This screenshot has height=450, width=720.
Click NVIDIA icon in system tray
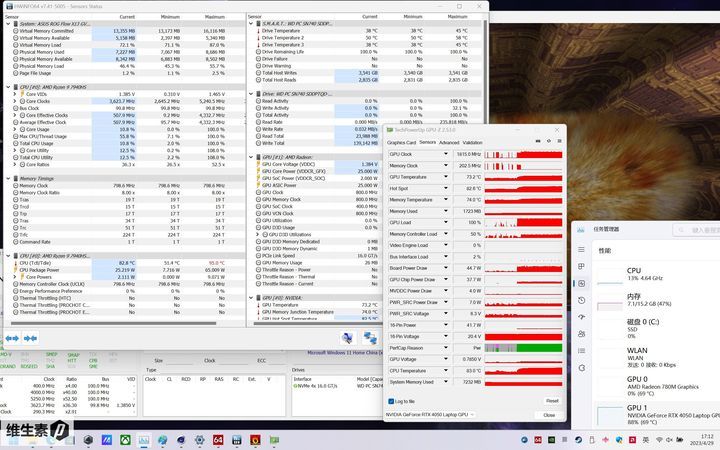pos(551,440)
